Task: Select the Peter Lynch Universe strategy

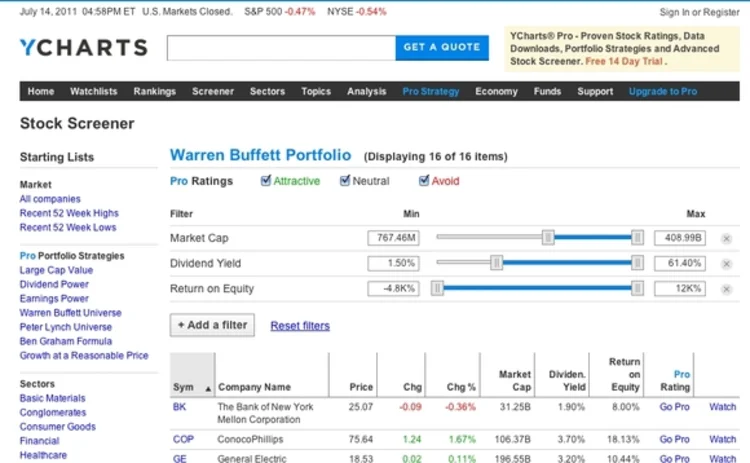Action: click(x=66, y=328)
